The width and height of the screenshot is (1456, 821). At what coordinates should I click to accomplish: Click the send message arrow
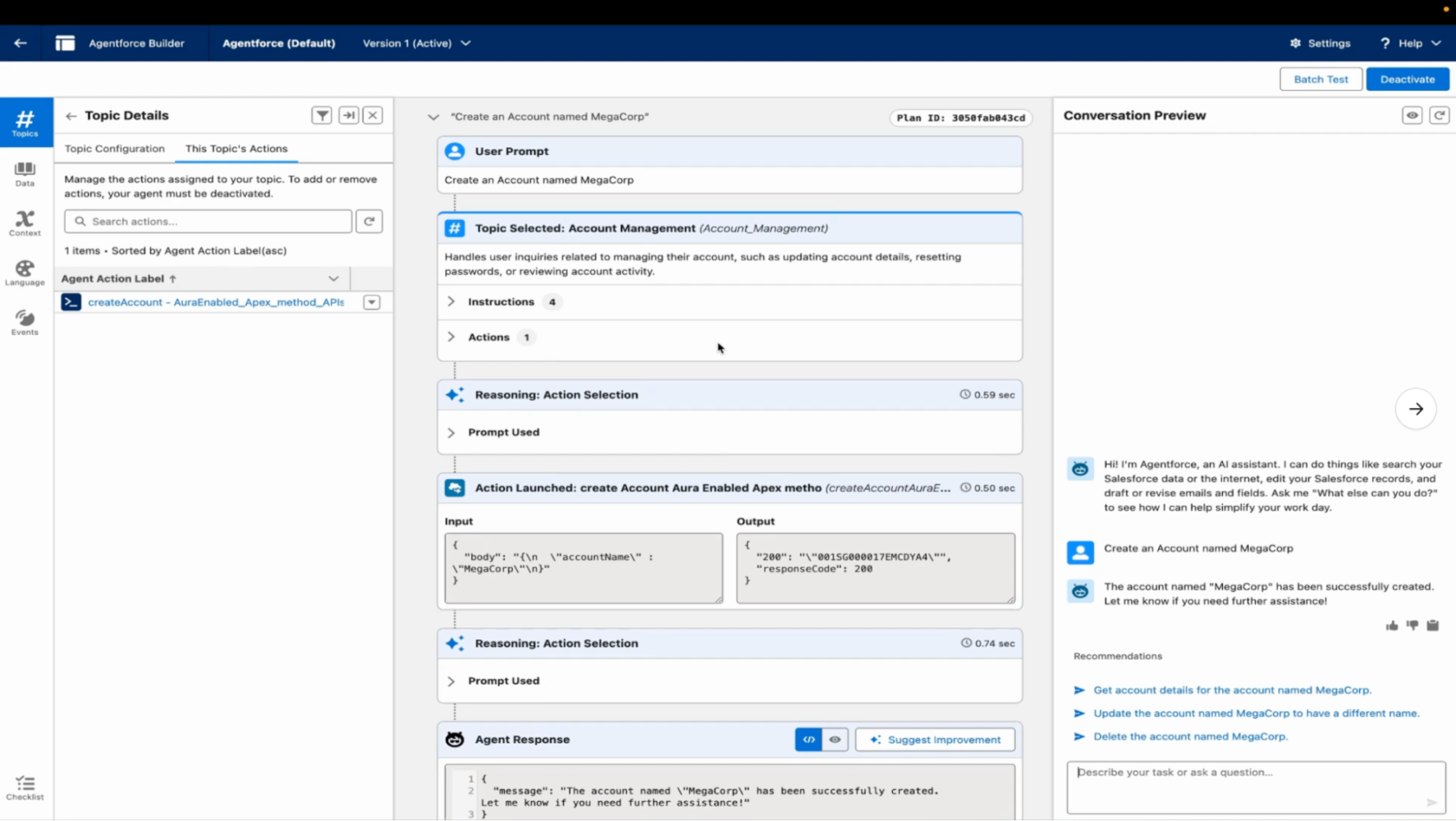[1431, 802]
